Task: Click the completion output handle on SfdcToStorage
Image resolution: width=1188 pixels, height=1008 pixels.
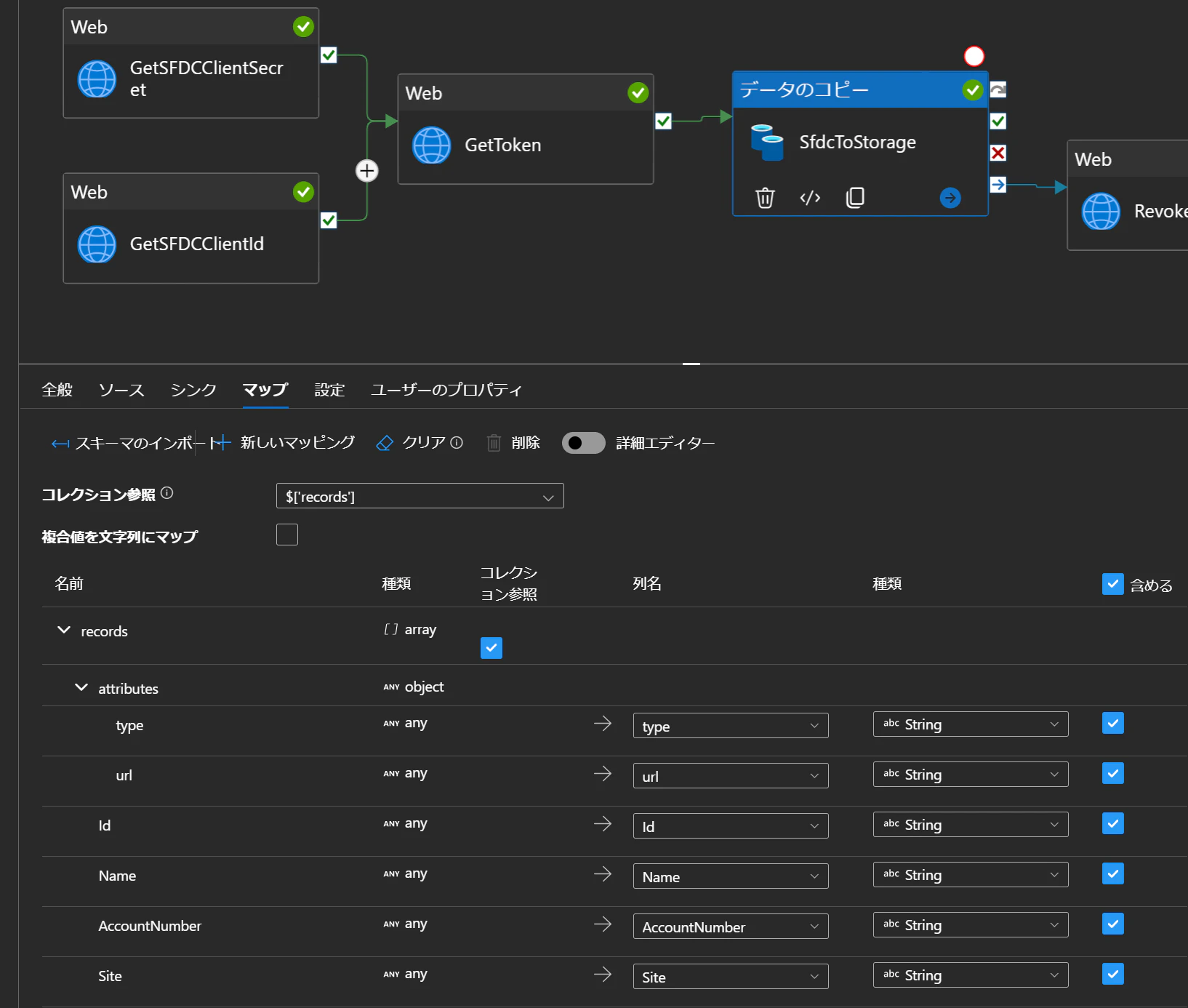Action: (x=998, y=185)
